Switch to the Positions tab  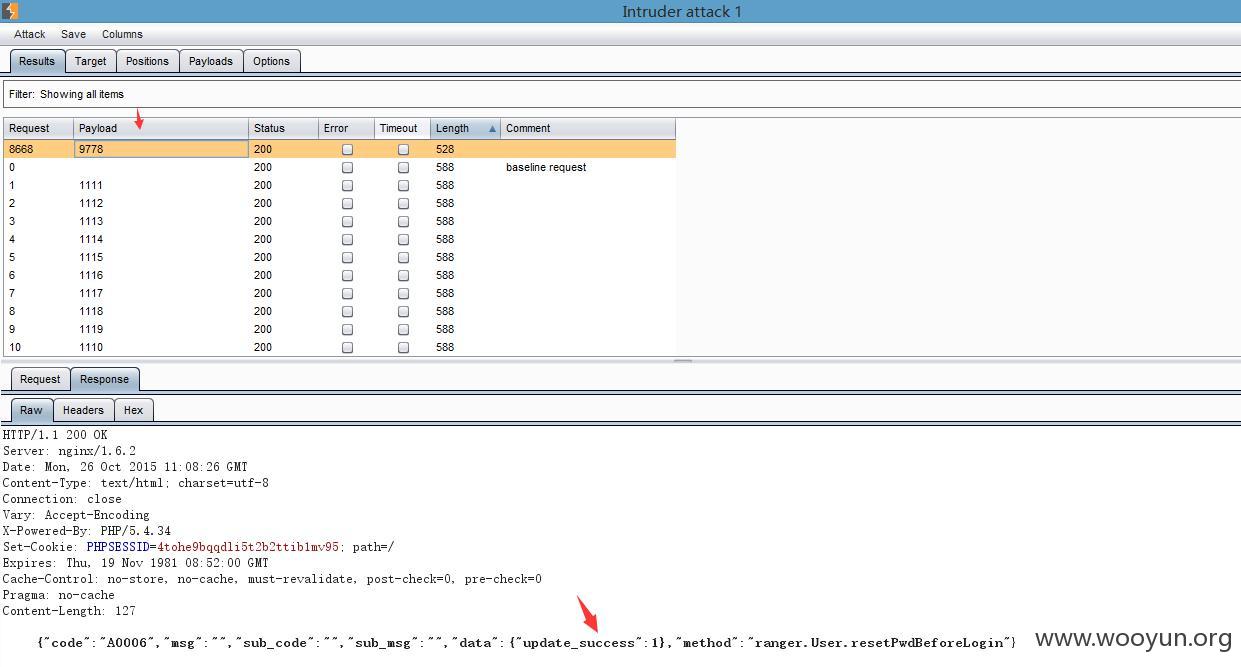click(x=147, y=61)
